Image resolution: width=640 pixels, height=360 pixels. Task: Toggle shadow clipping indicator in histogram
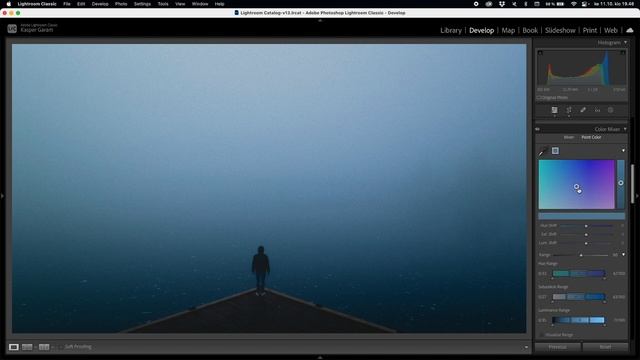click(540, 53)
